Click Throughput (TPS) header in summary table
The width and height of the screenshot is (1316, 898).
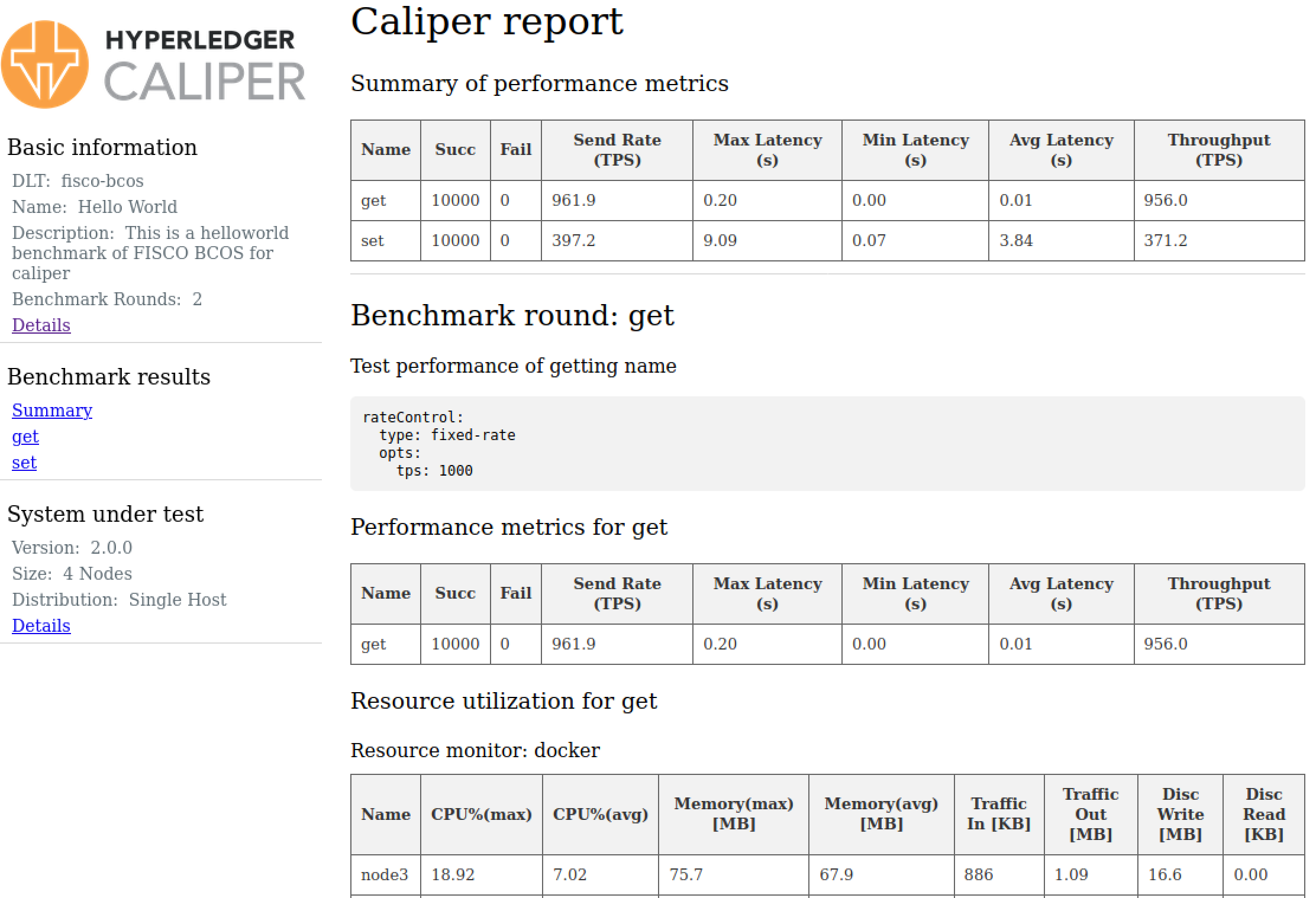1218,150
